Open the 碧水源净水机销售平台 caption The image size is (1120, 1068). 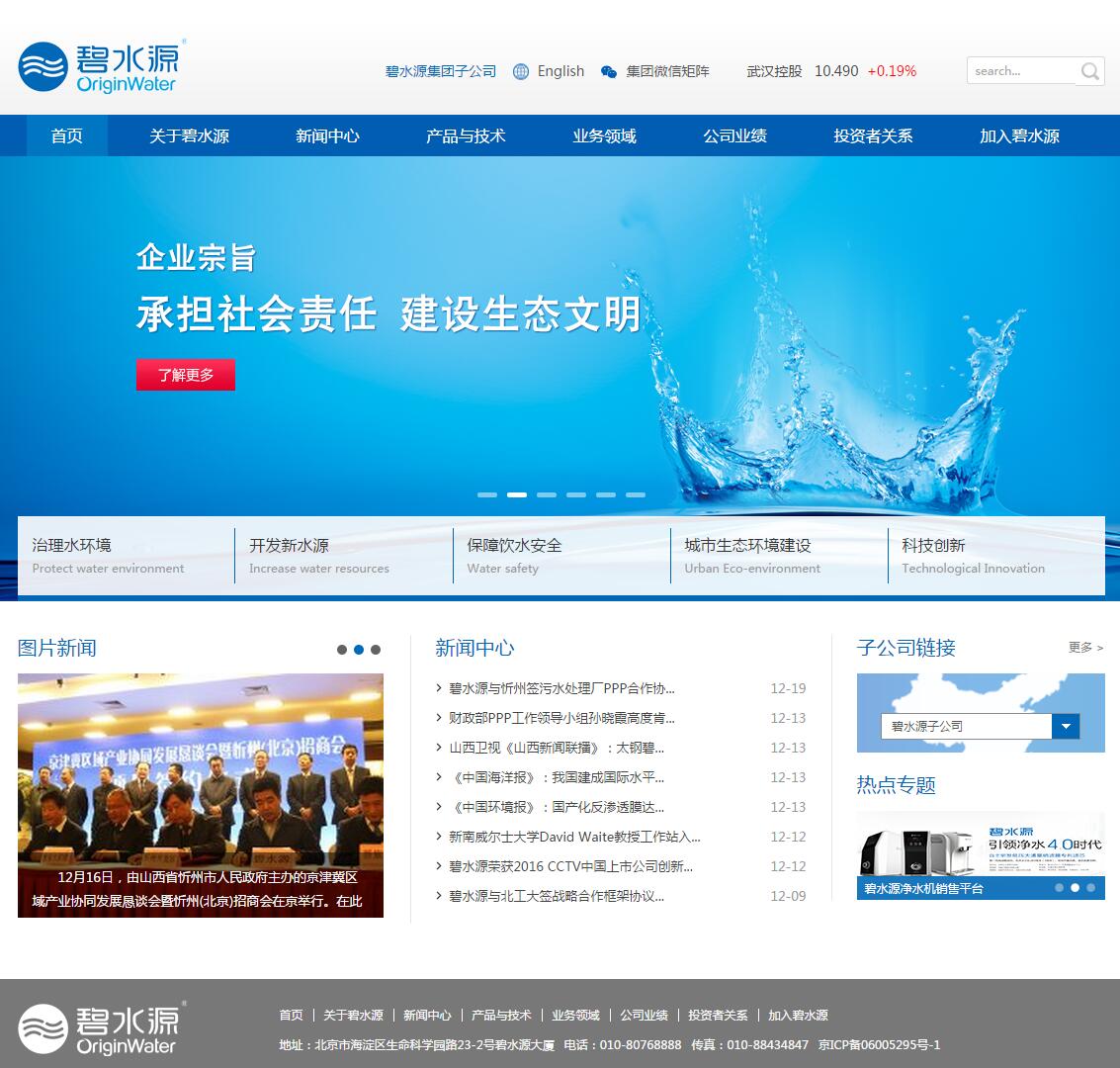pos(923,889)
